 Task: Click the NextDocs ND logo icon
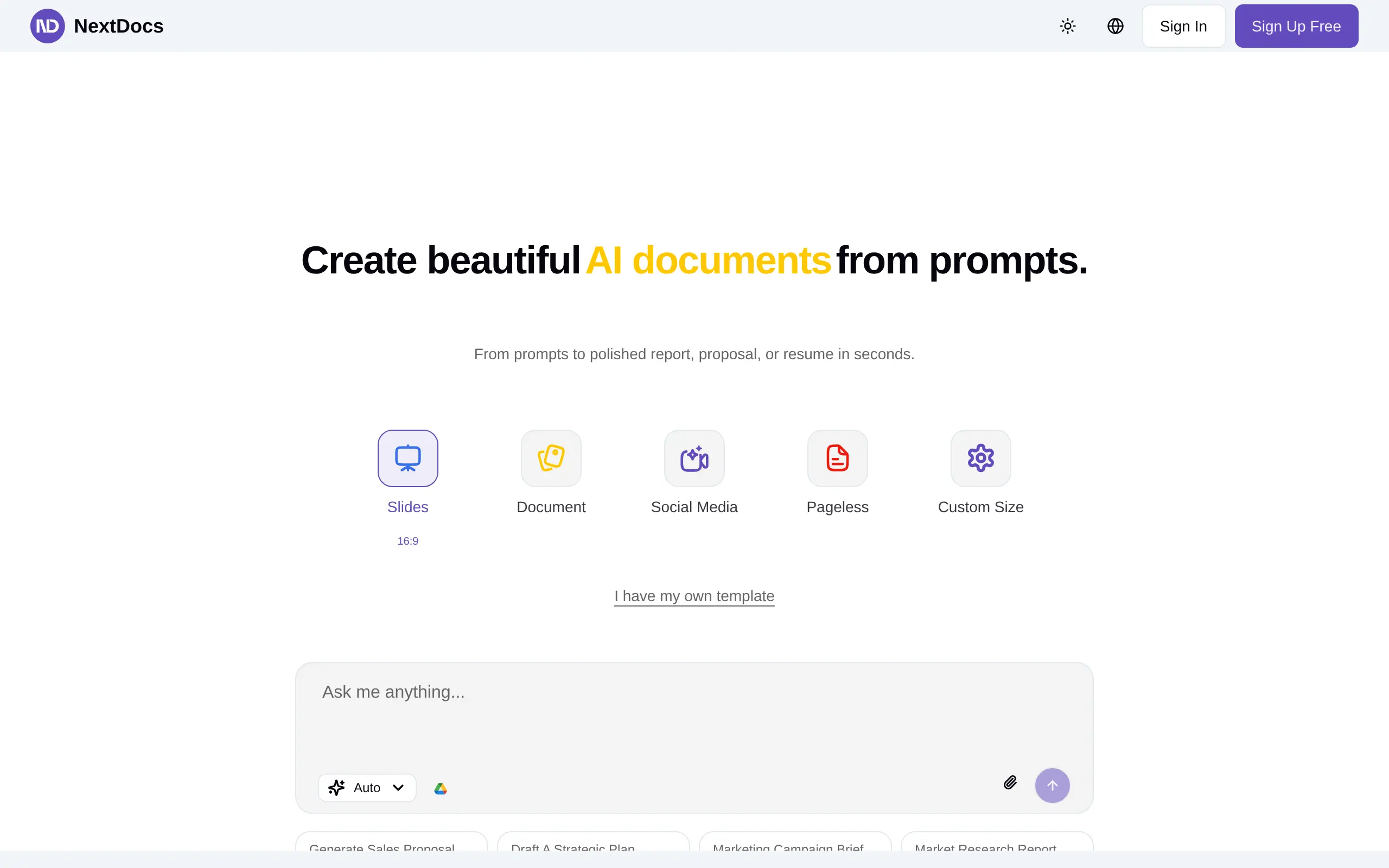click(x=47, y=26)
